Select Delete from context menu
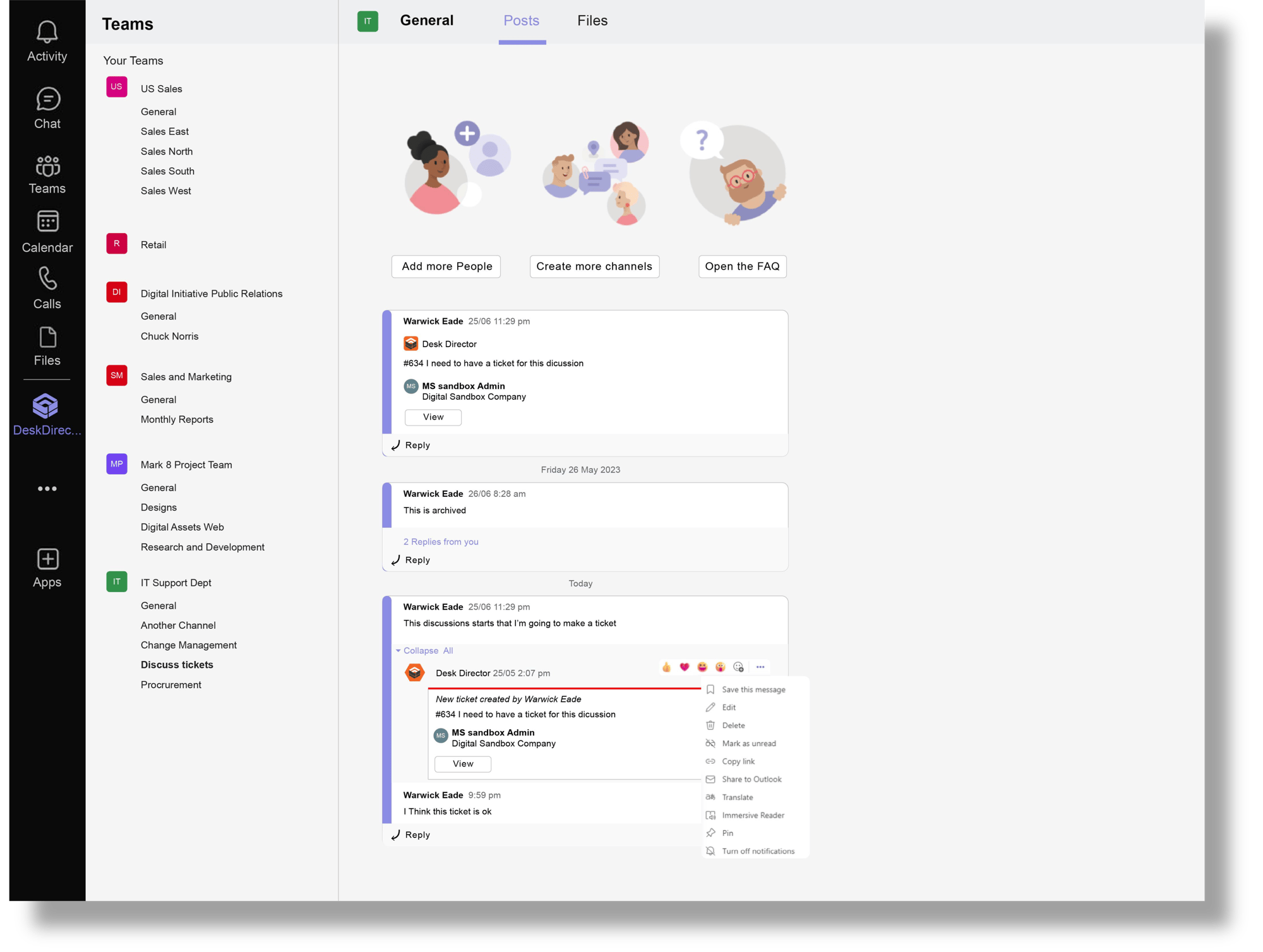The width and height of the screenshot is (1263, 952). pos(733,725)
